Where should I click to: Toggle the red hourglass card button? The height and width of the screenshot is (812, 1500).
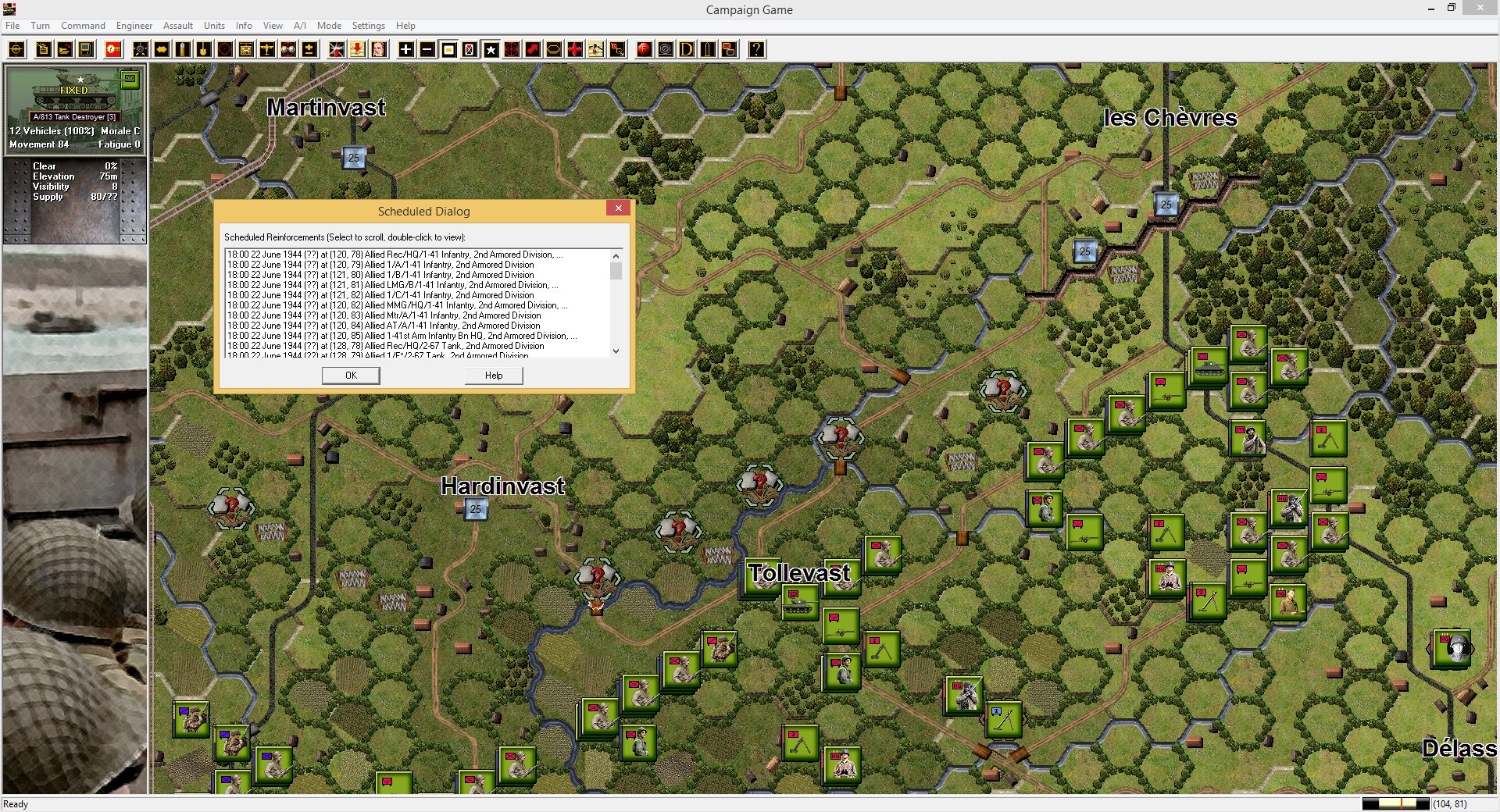[470, 49]
